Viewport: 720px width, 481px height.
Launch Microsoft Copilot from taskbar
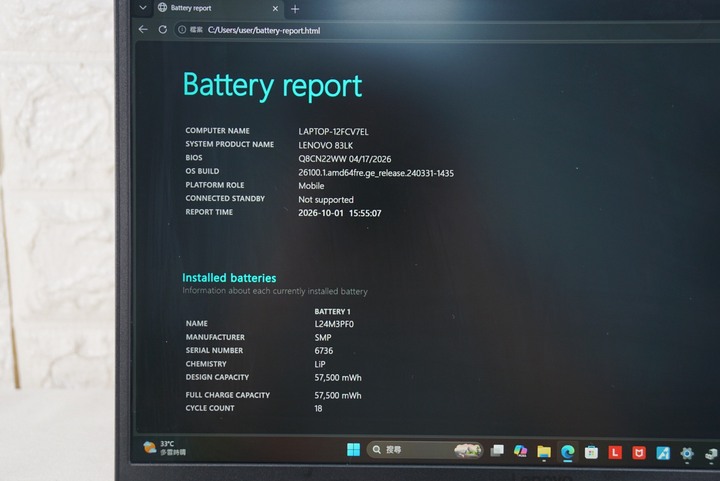(520, 451)
